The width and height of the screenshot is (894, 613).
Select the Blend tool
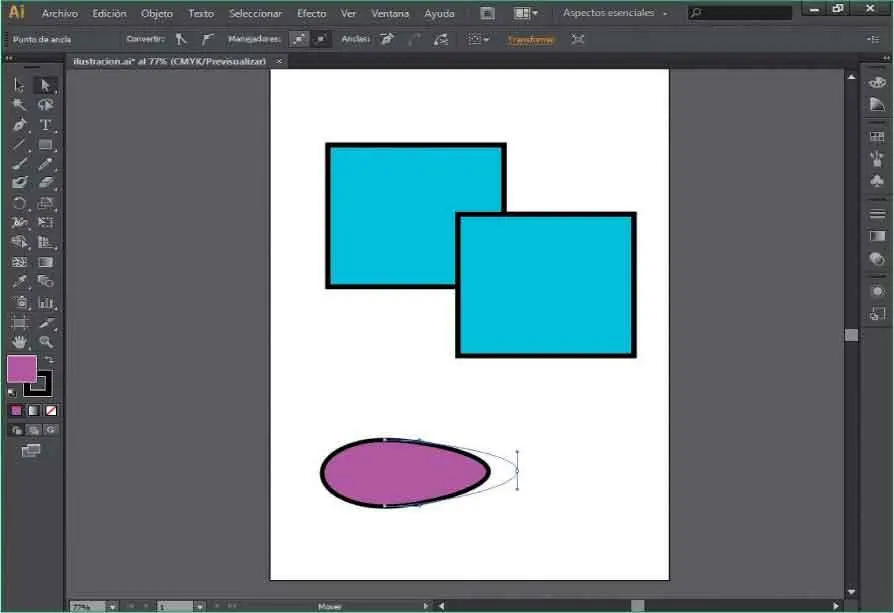pos(45,282)
